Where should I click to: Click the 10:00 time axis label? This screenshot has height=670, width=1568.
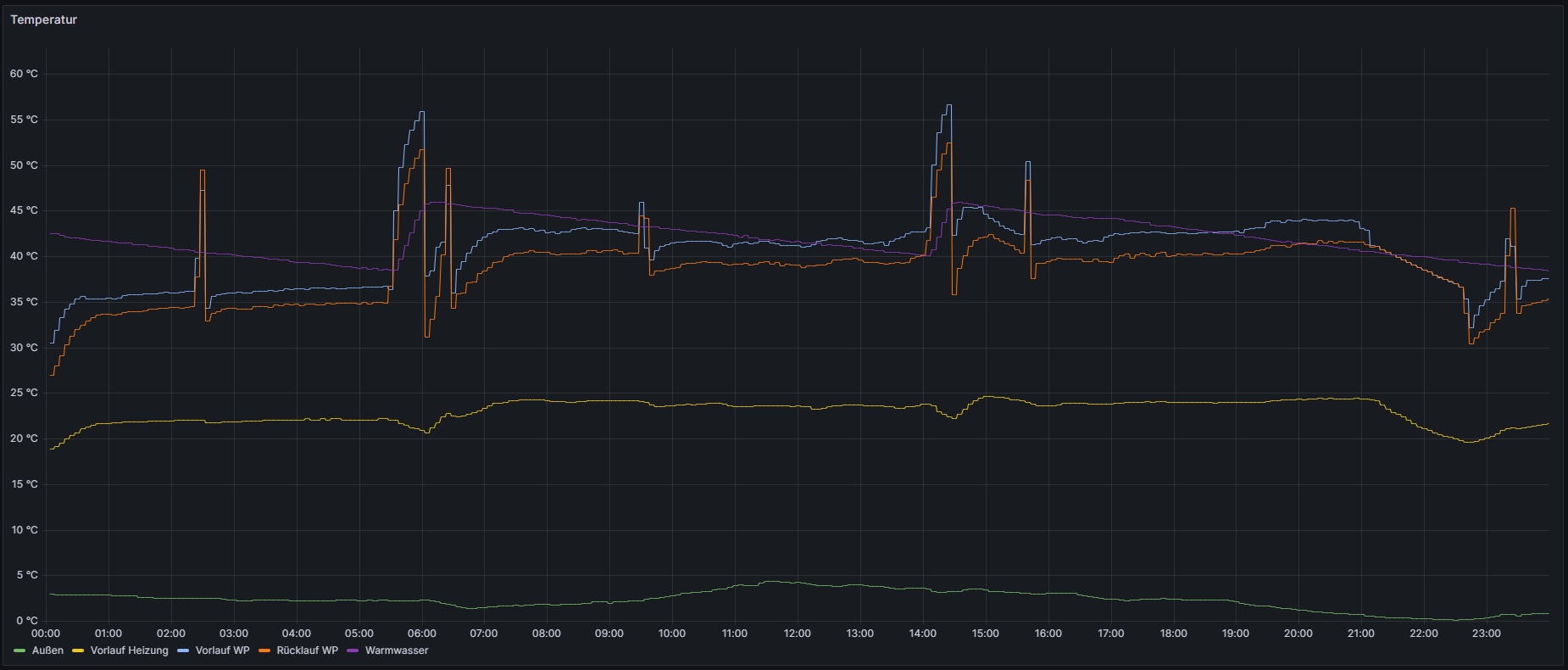coord(672,634)
